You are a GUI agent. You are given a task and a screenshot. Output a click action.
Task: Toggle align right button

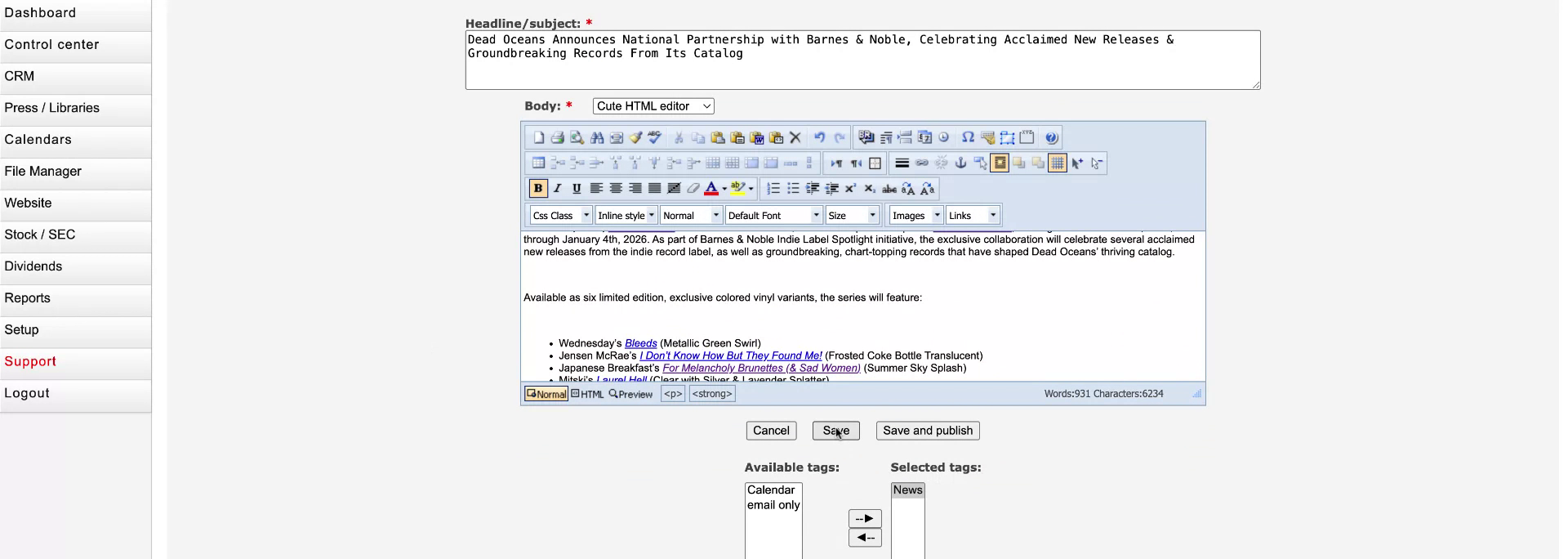(x=635, y=189)
